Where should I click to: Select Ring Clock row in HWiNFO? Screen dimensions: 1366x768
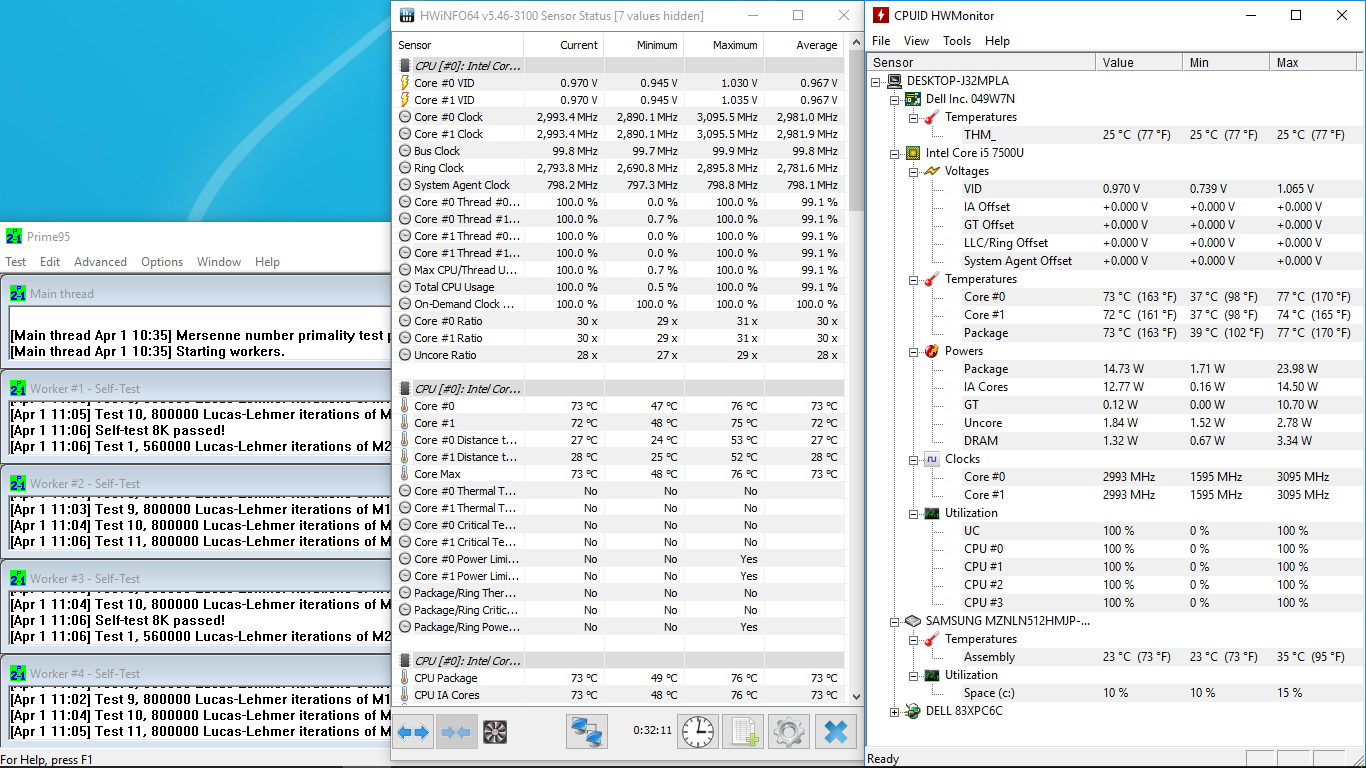click(x=619, y=168)
